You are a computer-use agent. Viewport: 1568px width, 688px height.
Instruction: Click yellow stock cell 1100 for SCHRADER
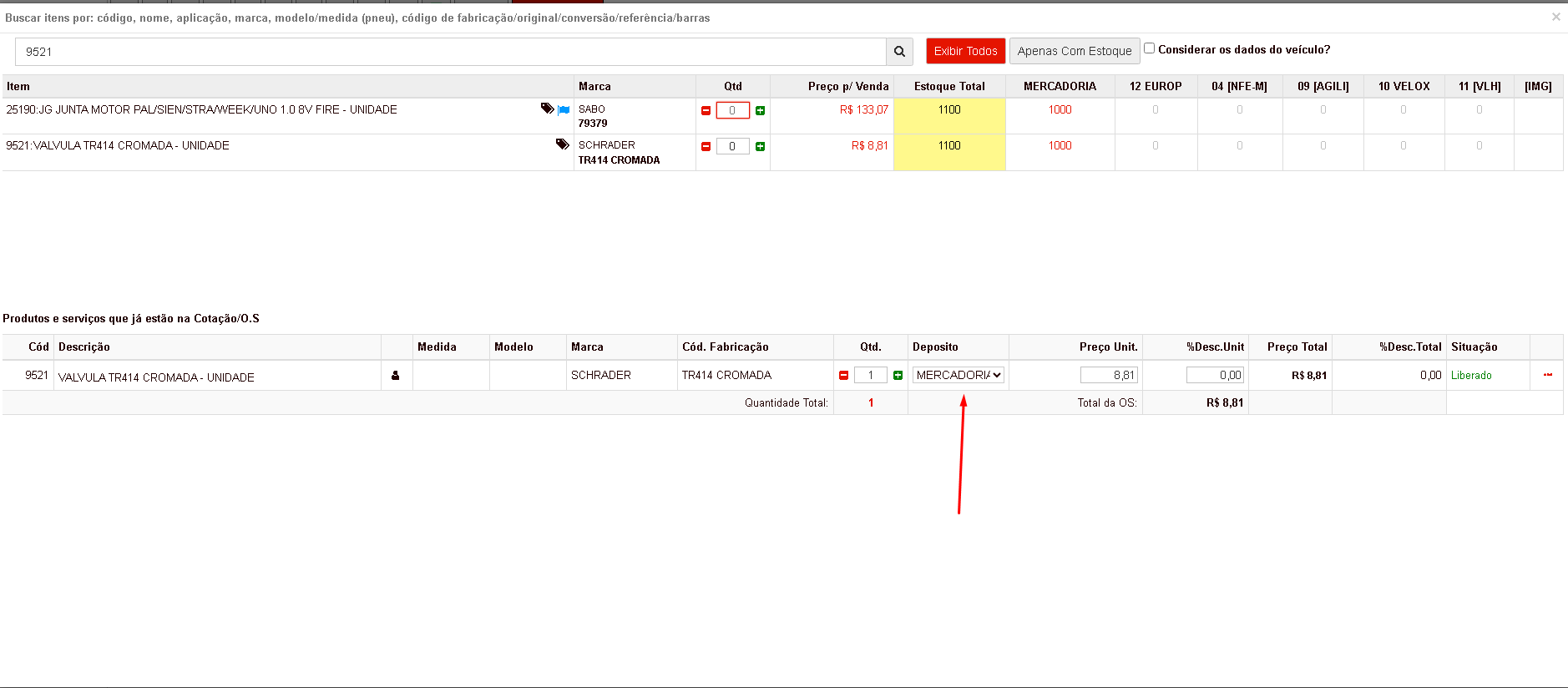(x=949, y=152)
